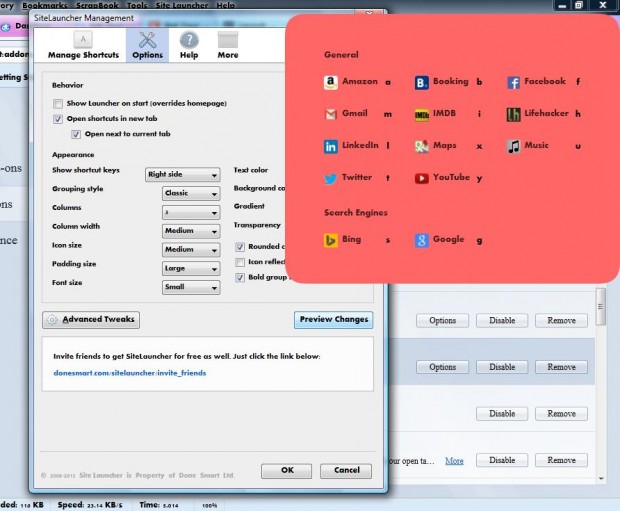The image size is (620, 511).
Task: Open the Icon size dropdown
Action: (x=191, y=250)
